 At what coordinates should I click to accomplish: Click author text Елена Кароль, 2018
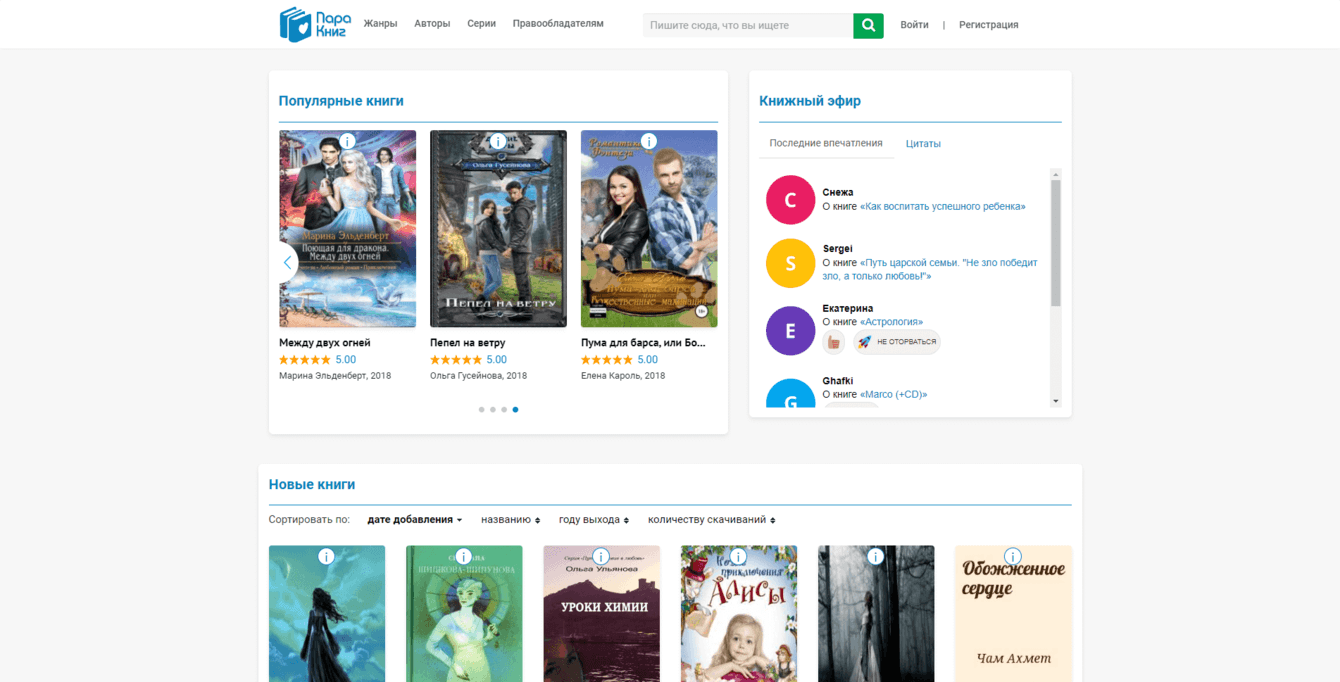tap(623, 376)
